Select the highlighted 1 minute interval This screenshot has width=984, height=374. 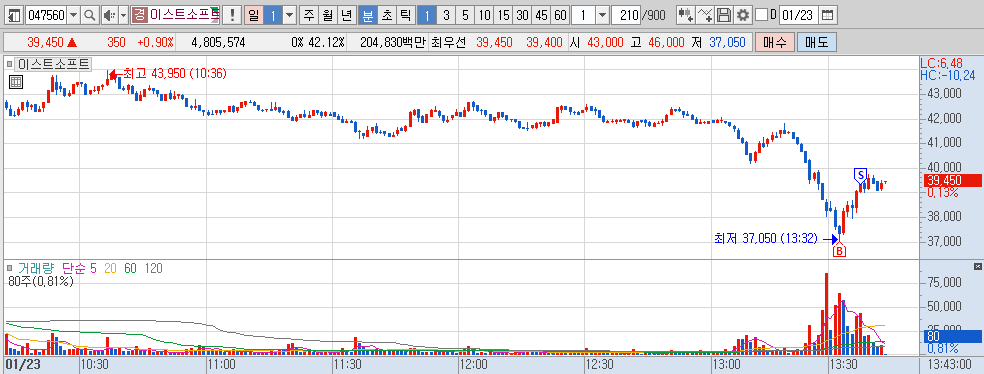tap(427, 14)
